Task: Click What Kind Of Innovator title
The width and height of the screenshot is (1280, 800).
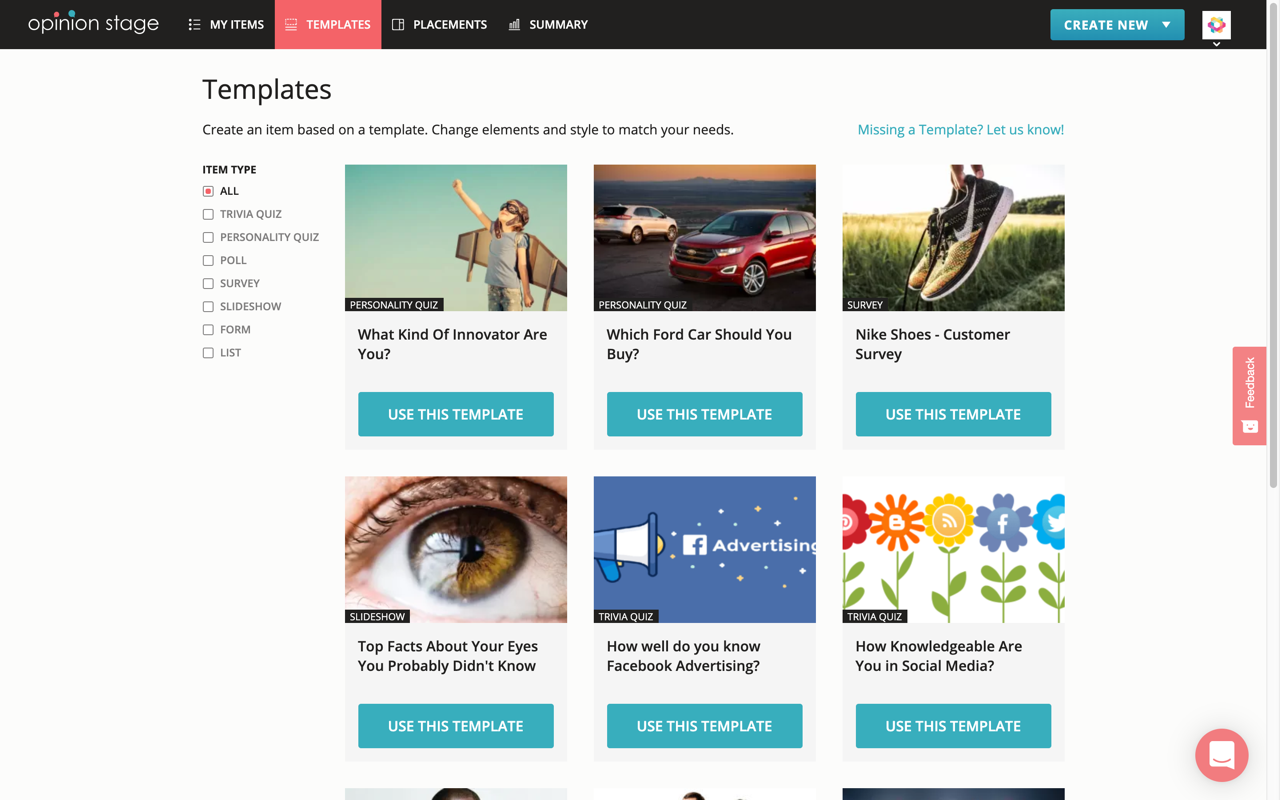Action: 452,344
